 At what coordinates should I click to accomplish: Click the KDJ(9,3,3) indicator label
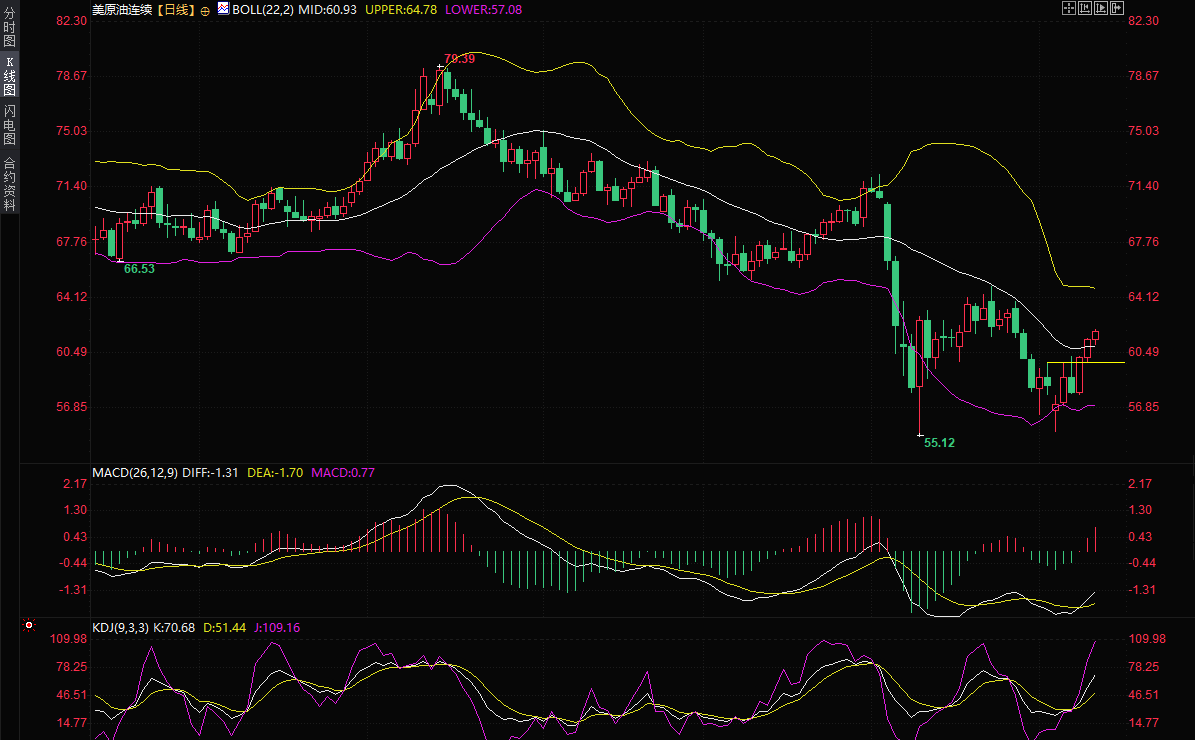click(121, 628)
